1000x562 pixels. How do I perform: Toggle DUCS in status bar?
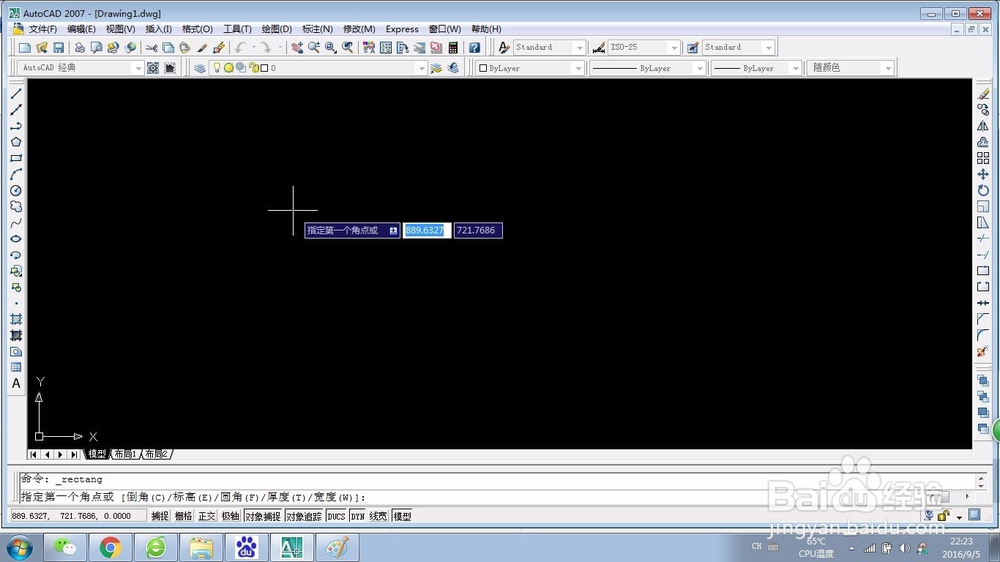pyautogui.click(x=336, y=516)
